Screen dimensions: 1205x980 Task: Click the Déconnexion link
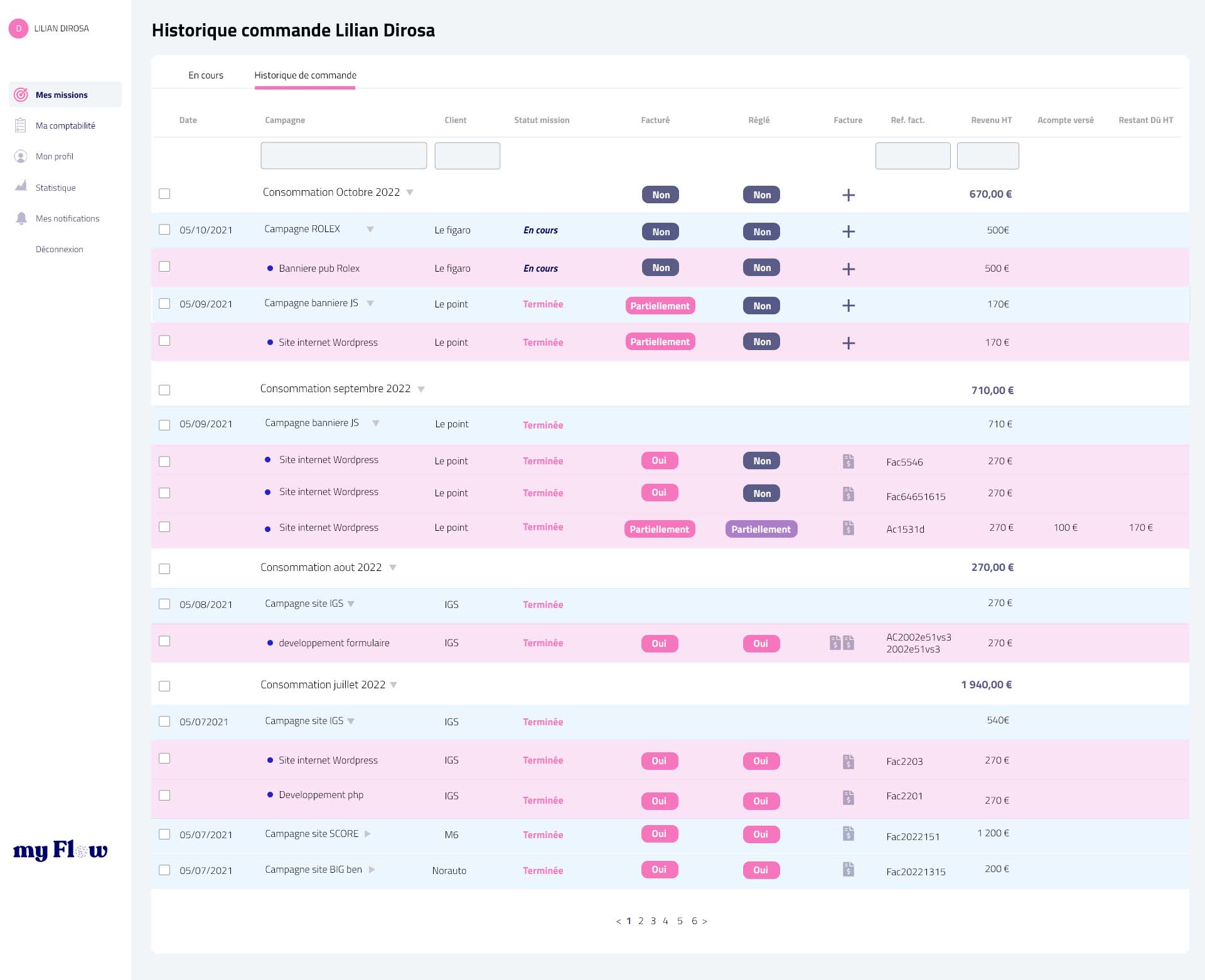point(59,249)
